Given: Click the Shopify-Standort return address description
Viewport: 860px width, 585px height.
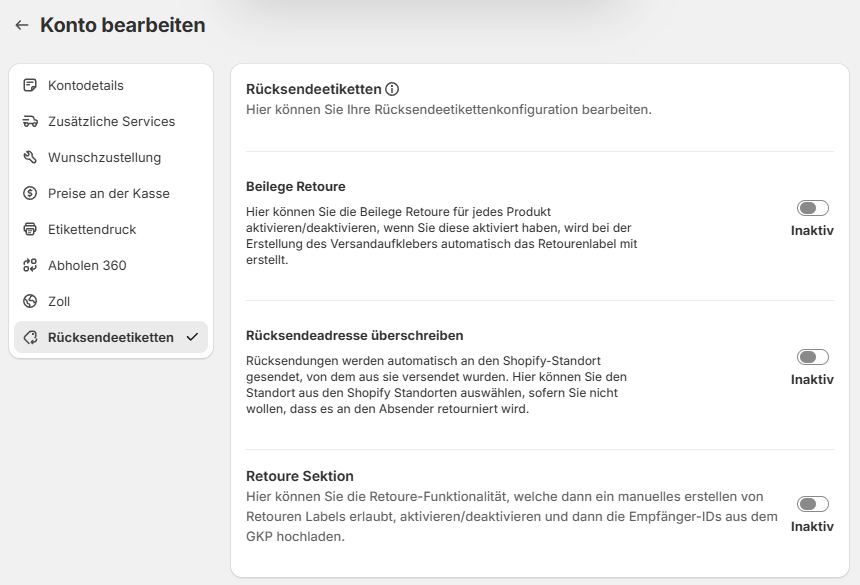Looking at the screenshot, I should click(436, 385).
